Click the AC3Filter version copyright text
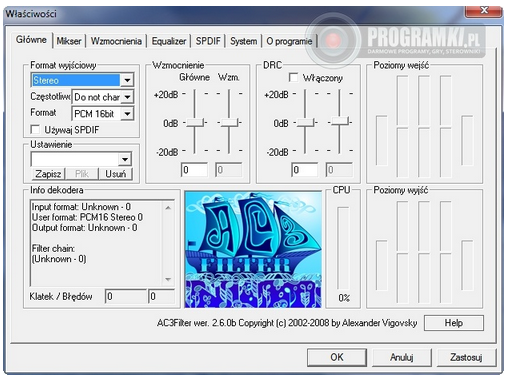 coord(287,323)
